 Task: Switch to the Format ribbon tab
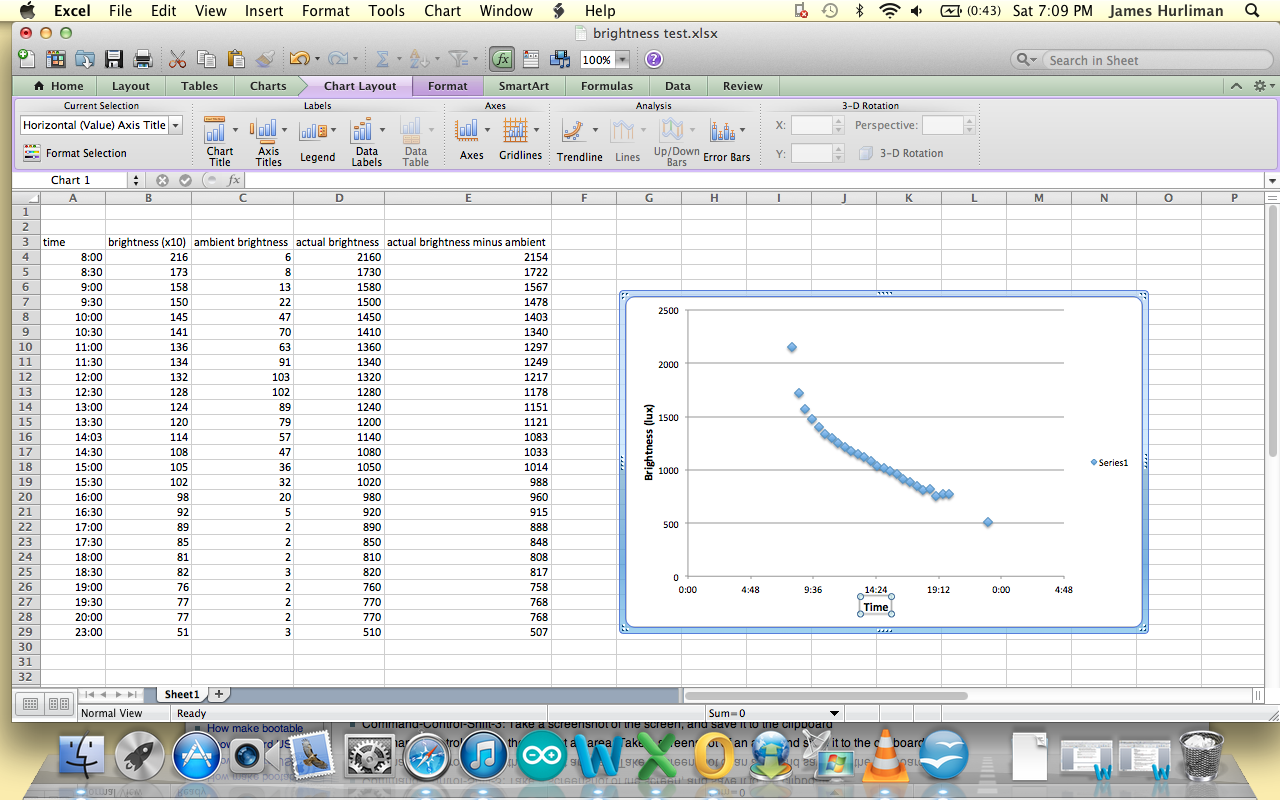click(448, 86)
